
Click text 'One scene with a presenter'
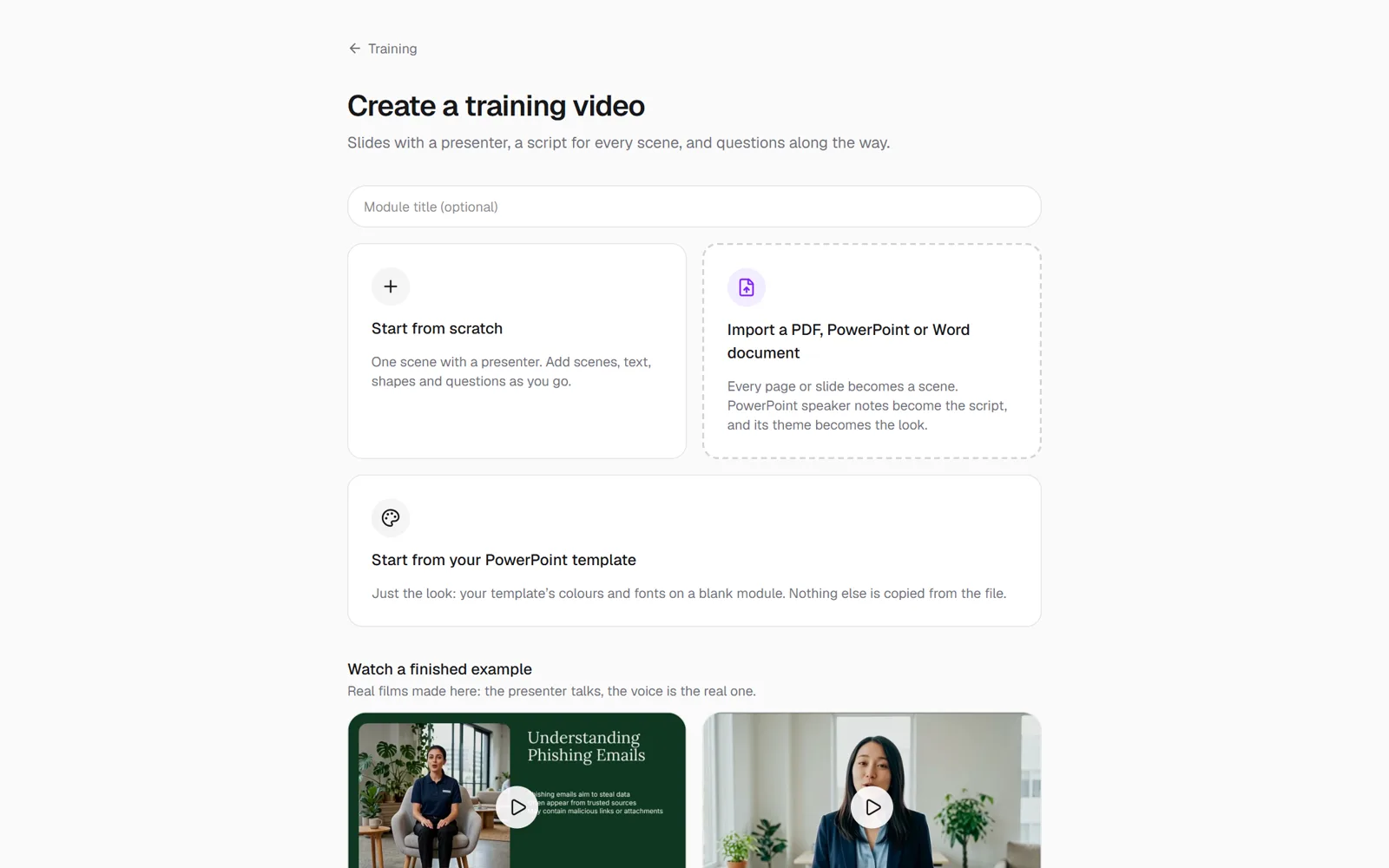click(456, 362)
